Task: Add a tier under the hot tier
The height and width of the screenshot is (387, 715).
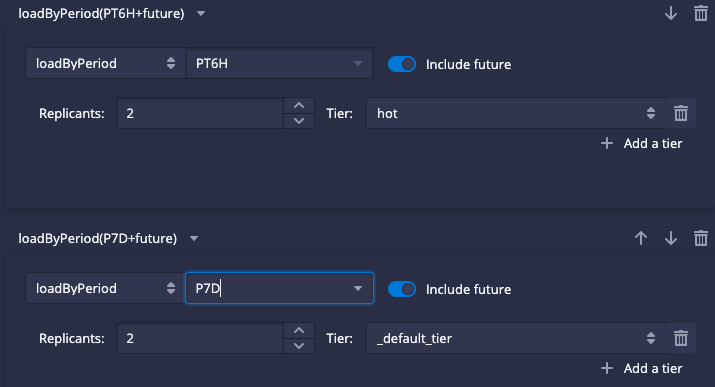Action: [642, 144]
